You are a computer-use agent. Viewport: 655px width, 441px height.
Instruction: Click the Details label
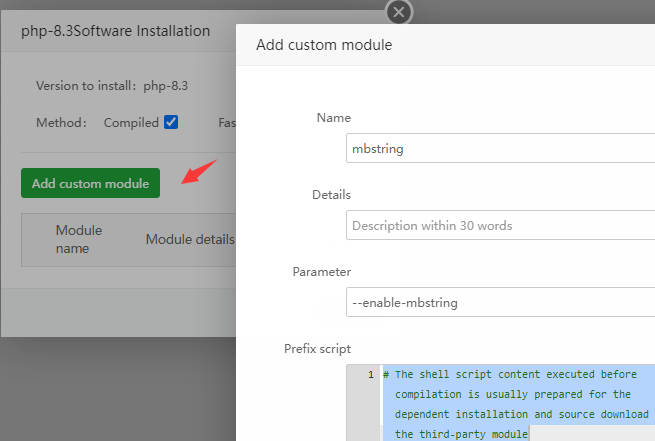tap(331, 195)
